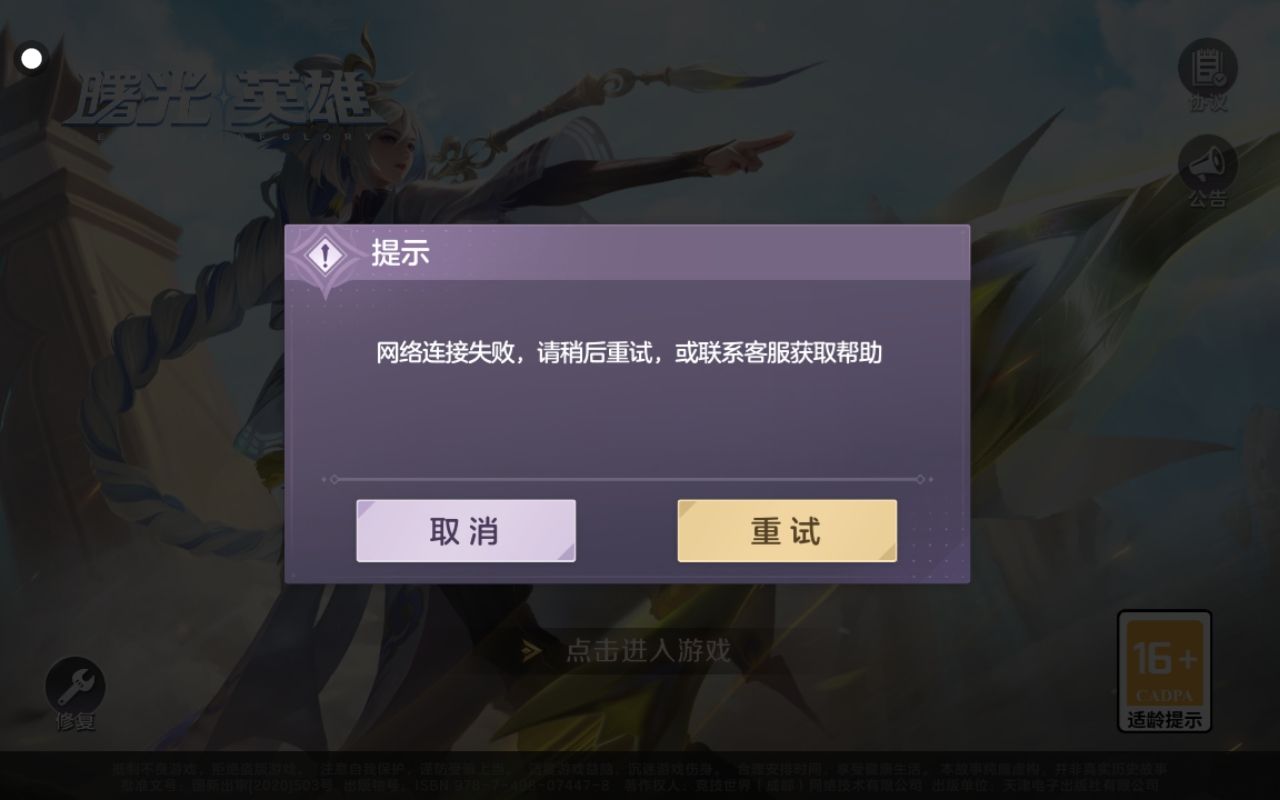The height and width of the screenshot is (800, 1280).
Task: Click the horizontal divider line inside the dialog
Action: click(627, 480)
